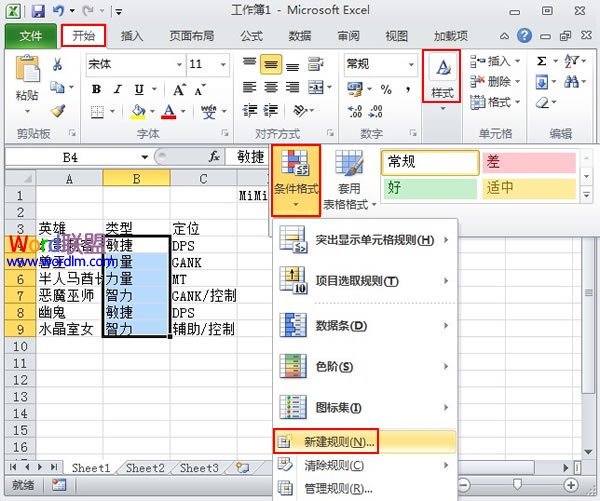Click the Paste clipboard icon
Image resolution: width=600 pixels, height=501 pixels.
[x=27, y=69]
